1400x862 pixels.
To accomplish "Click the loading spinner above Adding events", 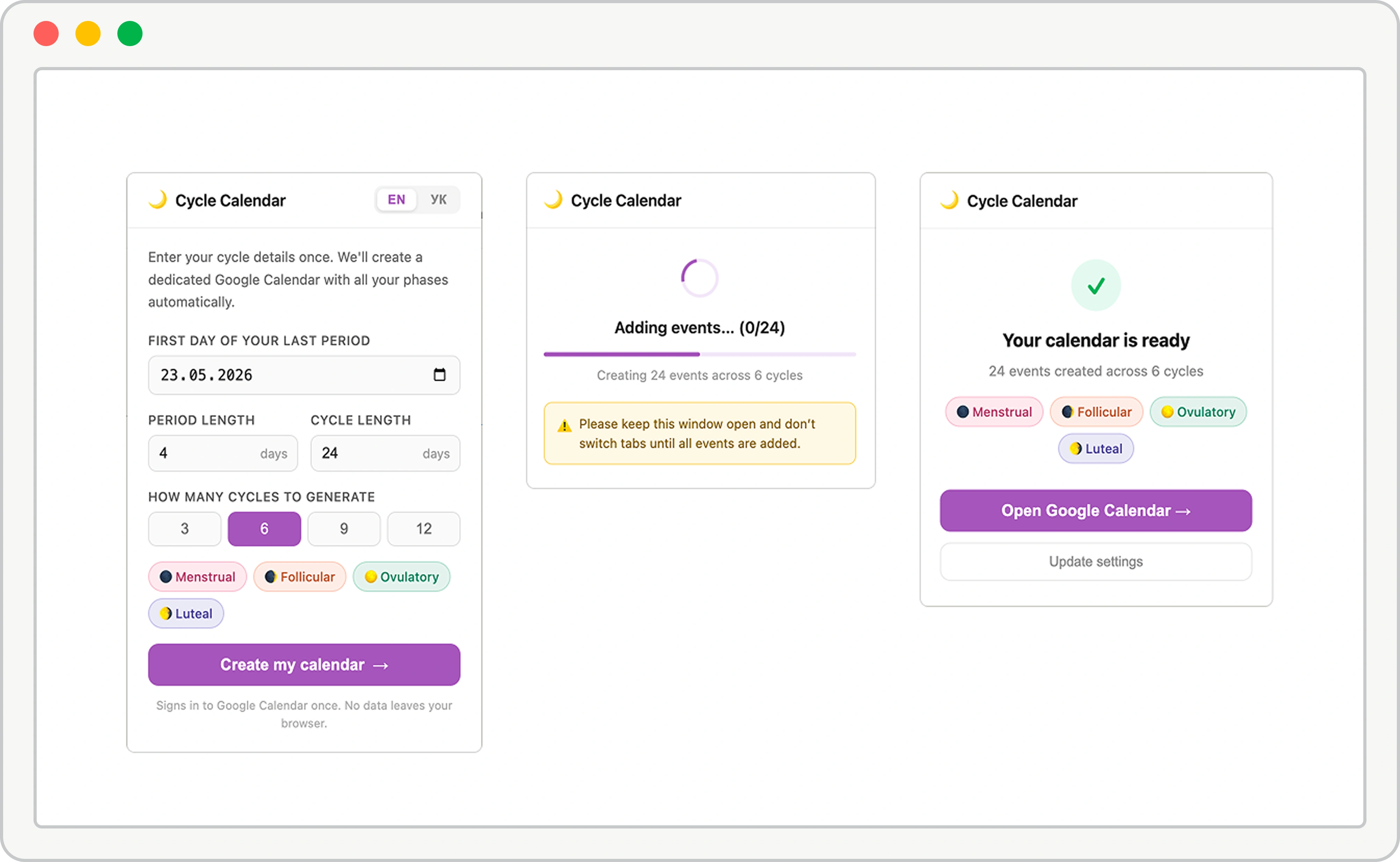I will (700, 278).
